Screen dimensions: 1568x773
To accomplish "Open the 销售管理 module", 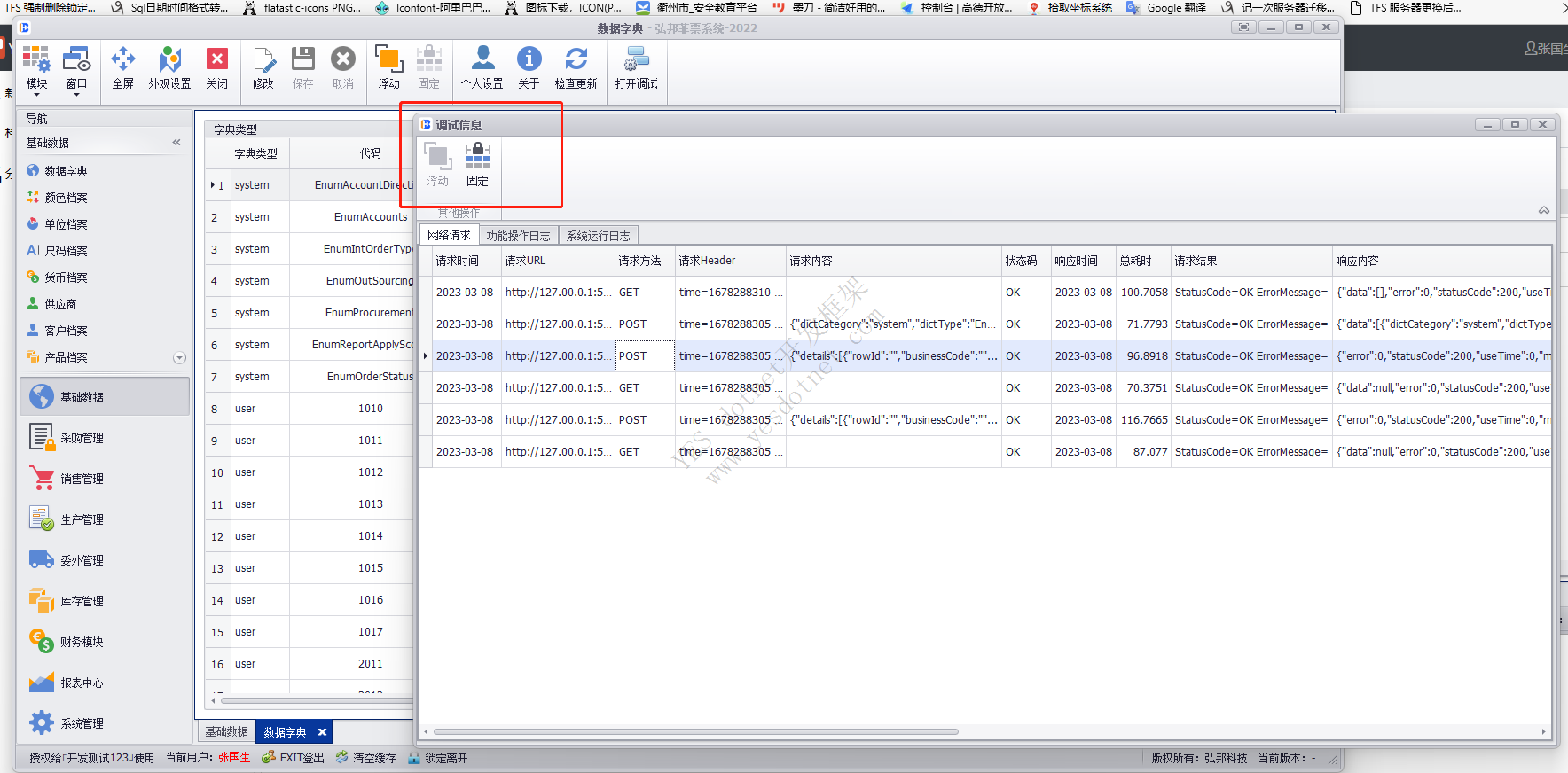I will (x=105, y=478).
